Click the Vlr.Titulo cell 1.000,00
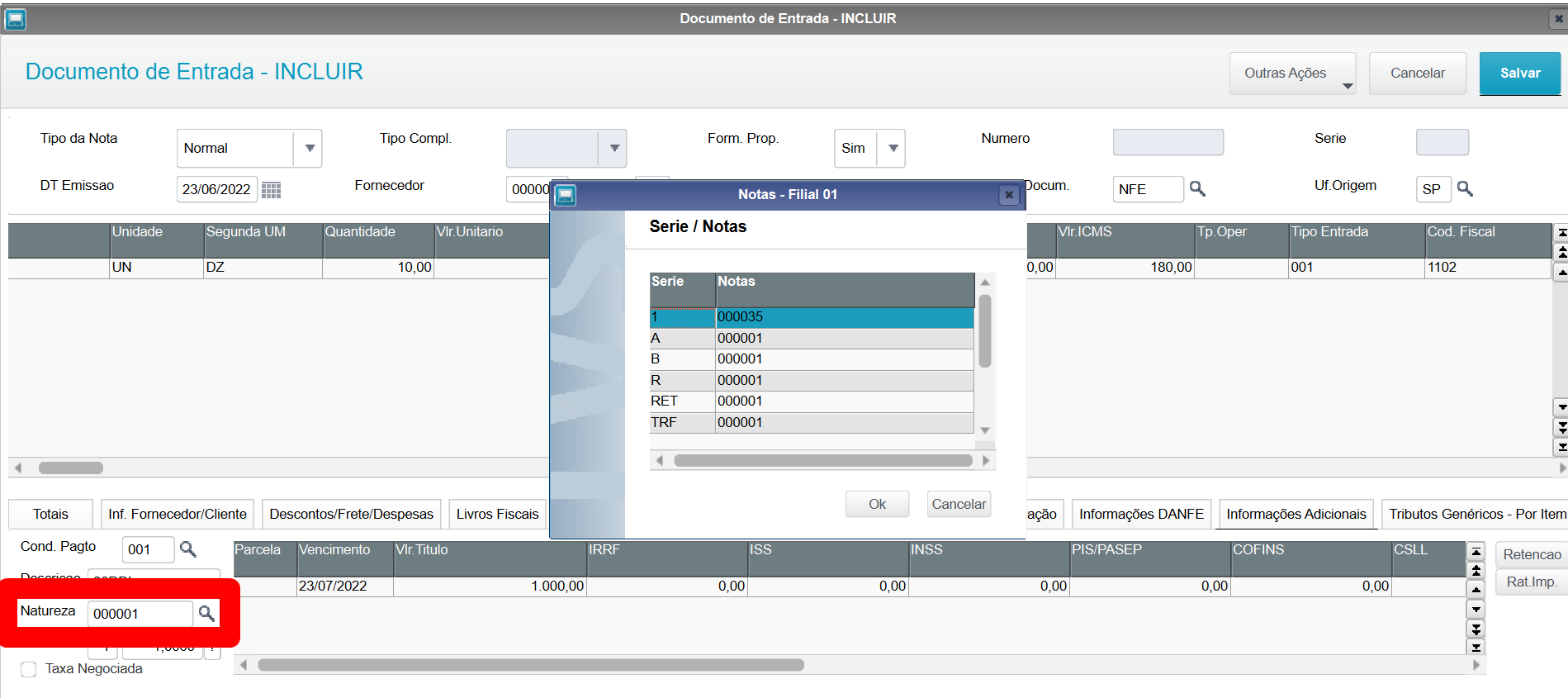This screenshot has height=698, width=1568. [490, 586]
